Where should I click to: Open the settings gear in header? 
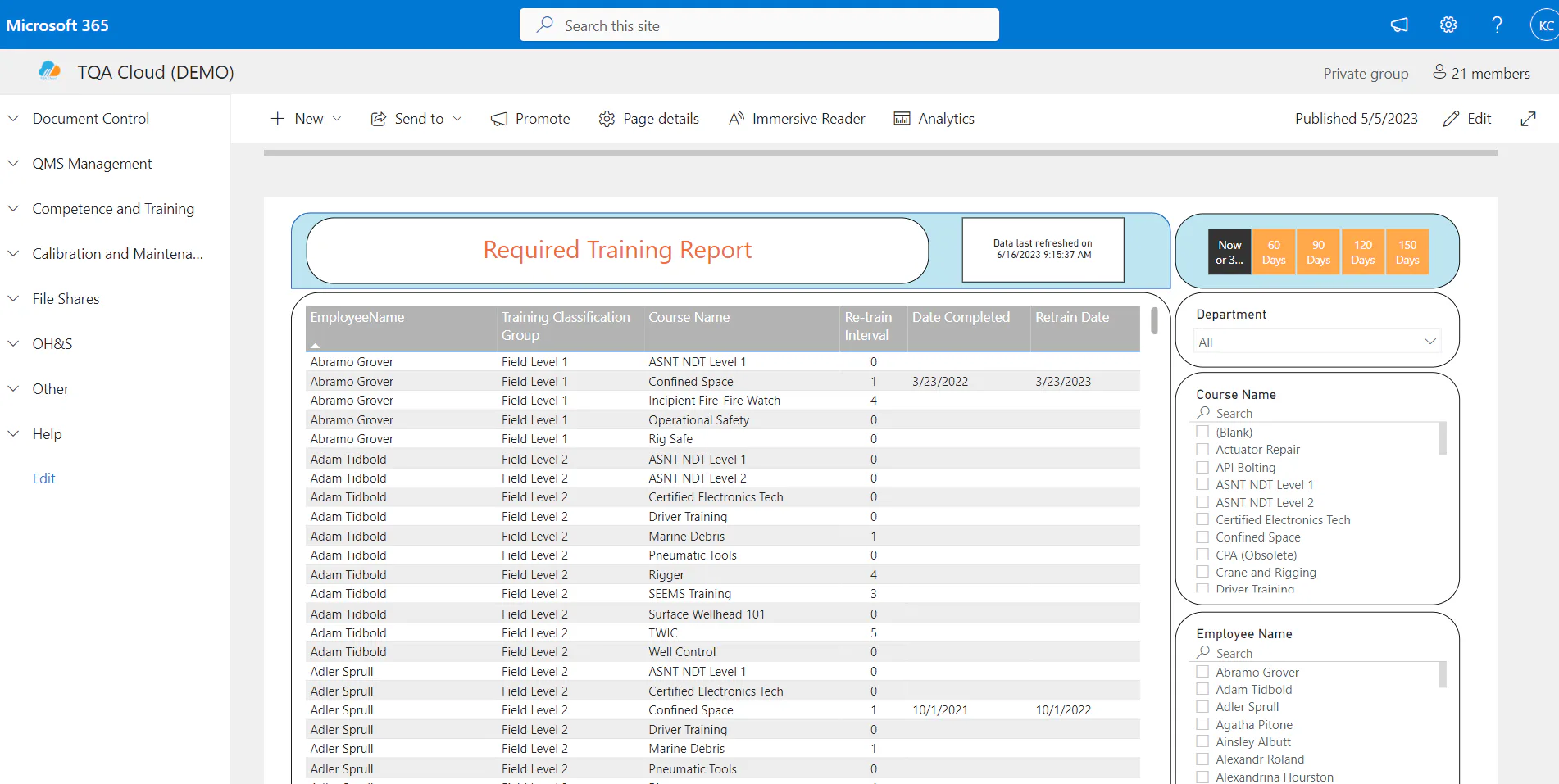pos(1448,25)
